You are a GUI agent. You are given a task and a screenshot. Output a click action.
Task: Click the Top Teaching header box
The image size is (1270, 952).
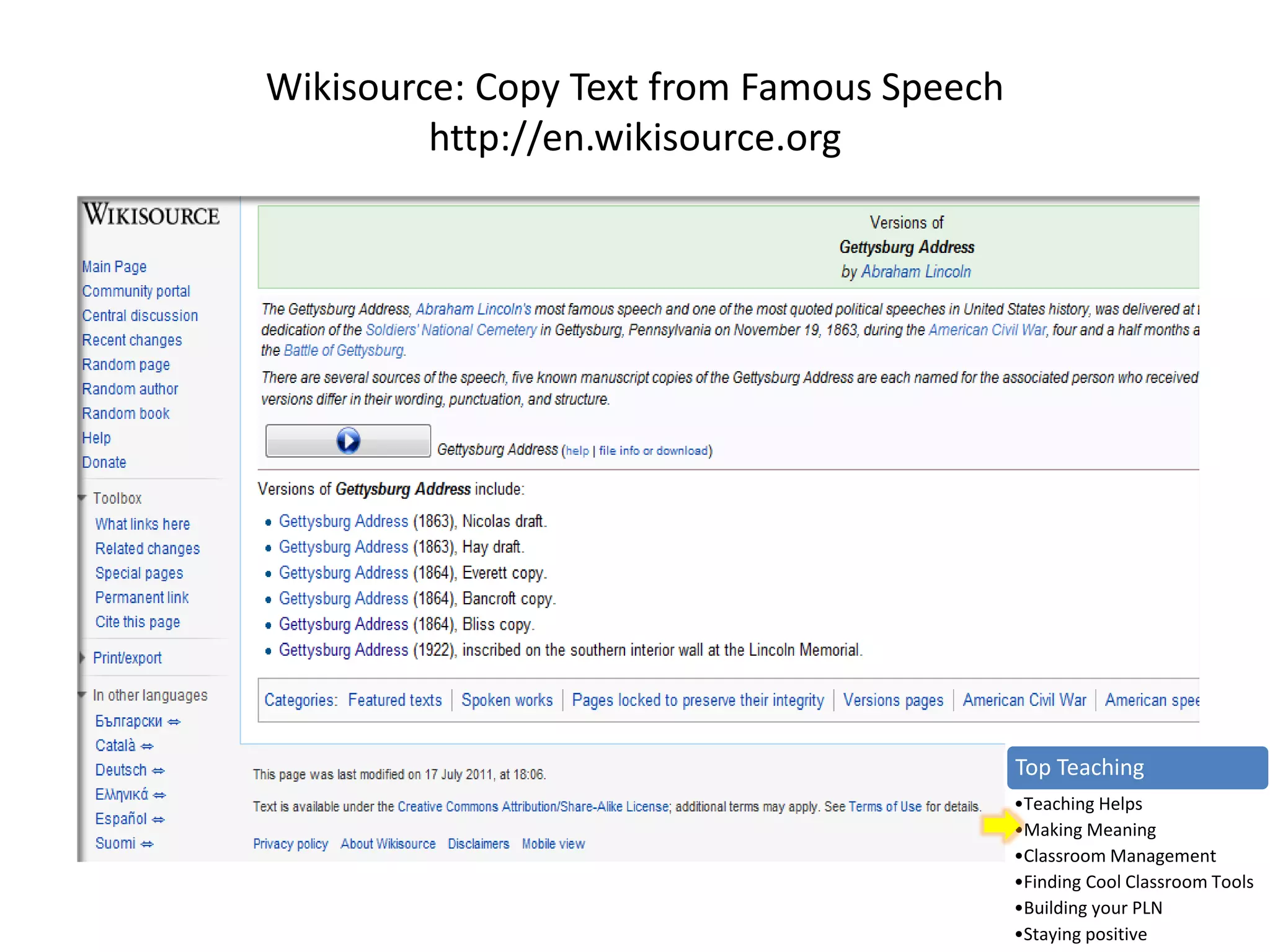point(1137,767)
